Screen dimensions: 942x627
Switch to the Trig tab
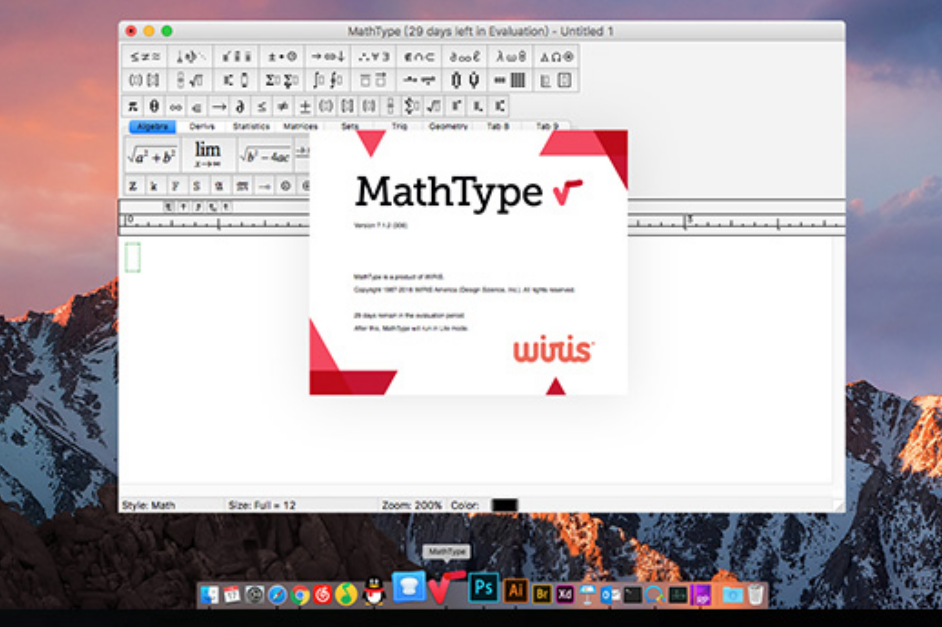tap(399, 126)
